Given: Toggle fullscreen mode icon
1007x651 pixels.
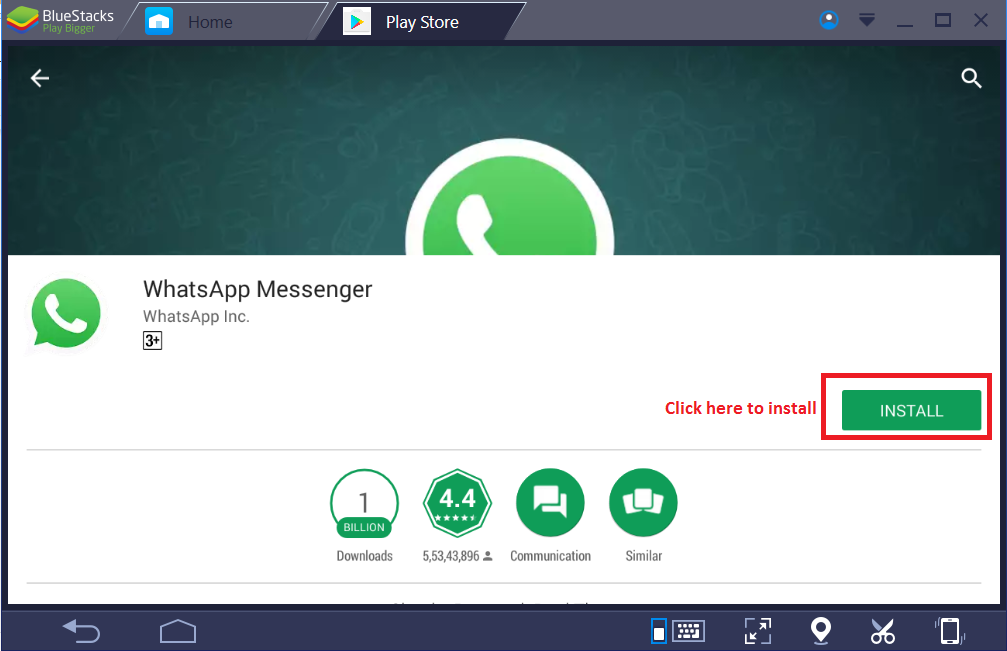Looking at the screenshot, I should (x=758, y=631).
